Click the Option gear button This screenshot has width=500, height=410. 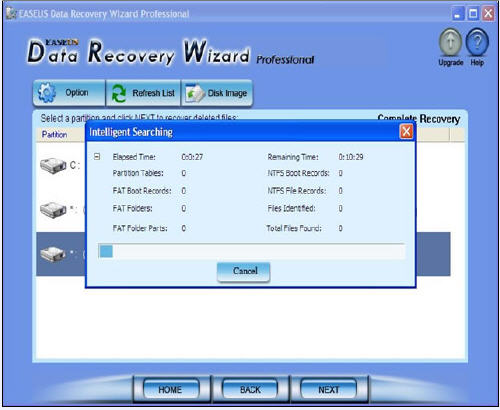click(69, 93)
